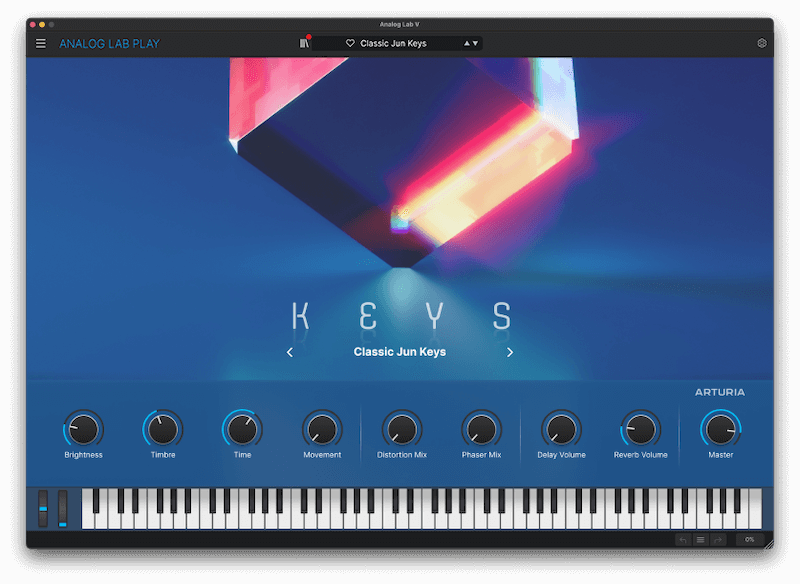Open the MIDI list icon between undo and redo
This screenshot has height=584, width=800.
(x=700, y=540)
